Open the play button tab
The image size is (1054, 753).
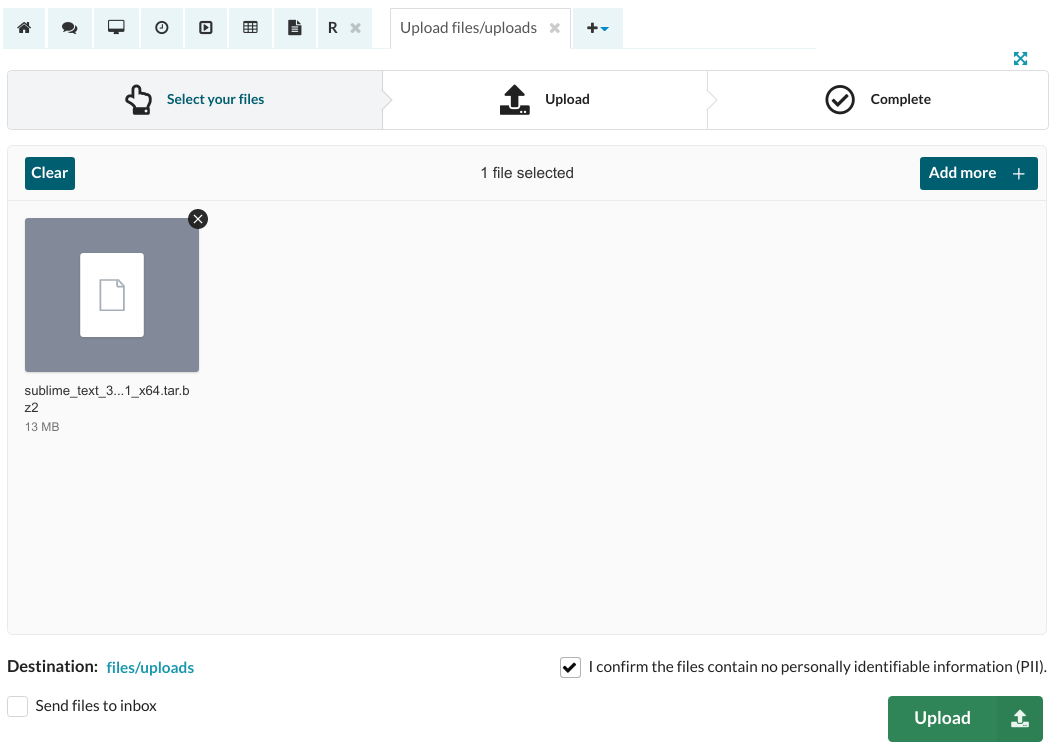pyautogui.click(x=206, y=28)
